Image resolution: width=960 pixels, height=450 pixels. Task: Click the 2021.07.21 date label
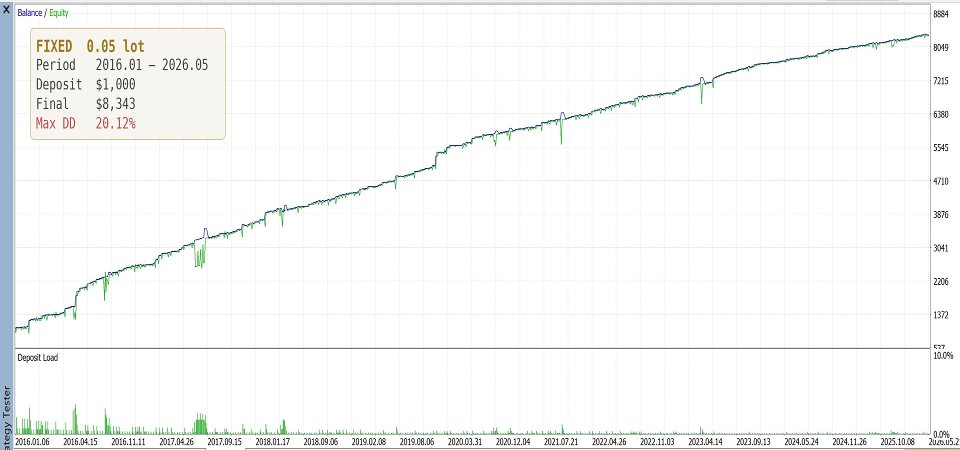561,442
